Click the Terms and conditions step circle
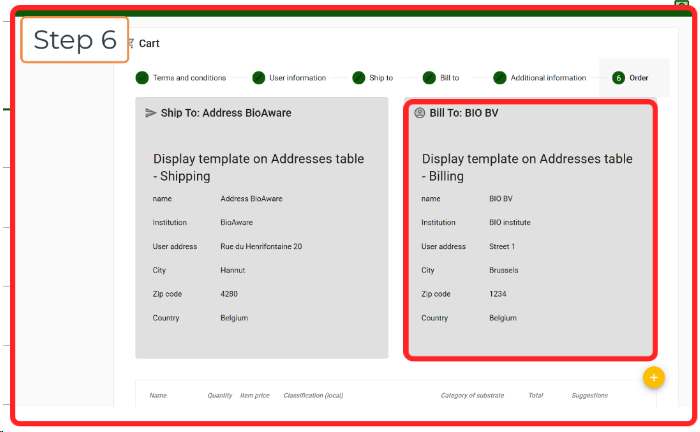The image size is (700, 432). click(x=142, y=78)
